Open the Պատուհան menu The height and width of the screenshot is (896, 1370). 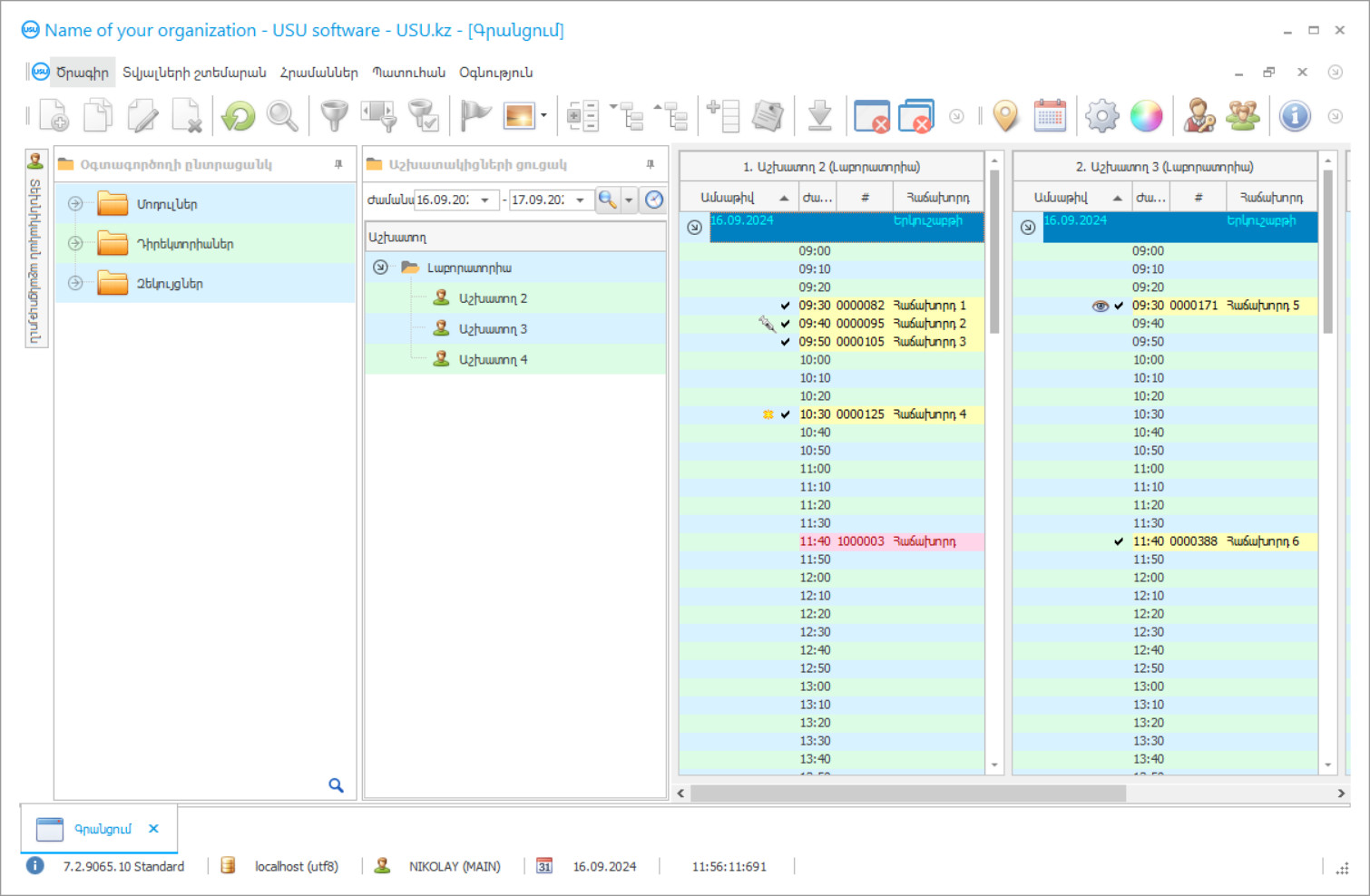pos(408,73)
